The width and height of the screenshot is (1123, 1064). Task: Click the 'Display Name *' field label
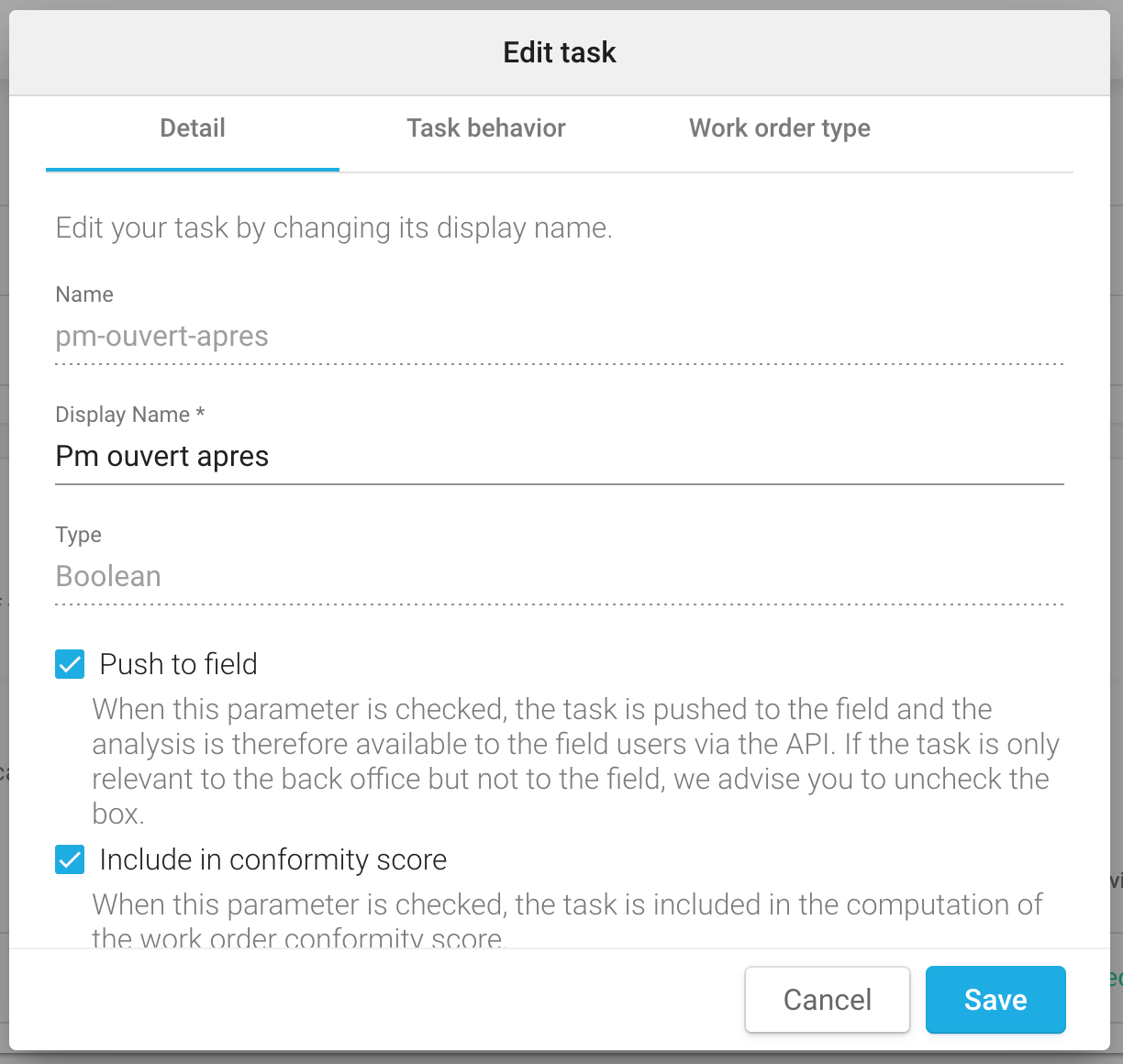coord(129,415)
